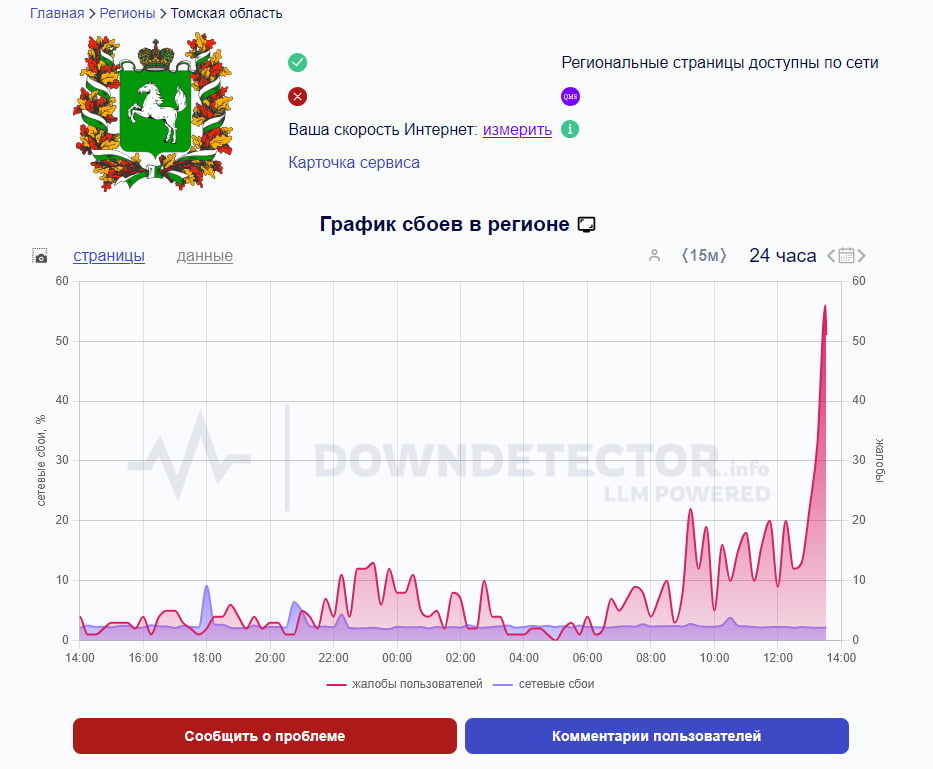Click the green info icon next to измерить
This screenshot has width=933, height=769.
(x=569, y=129)
